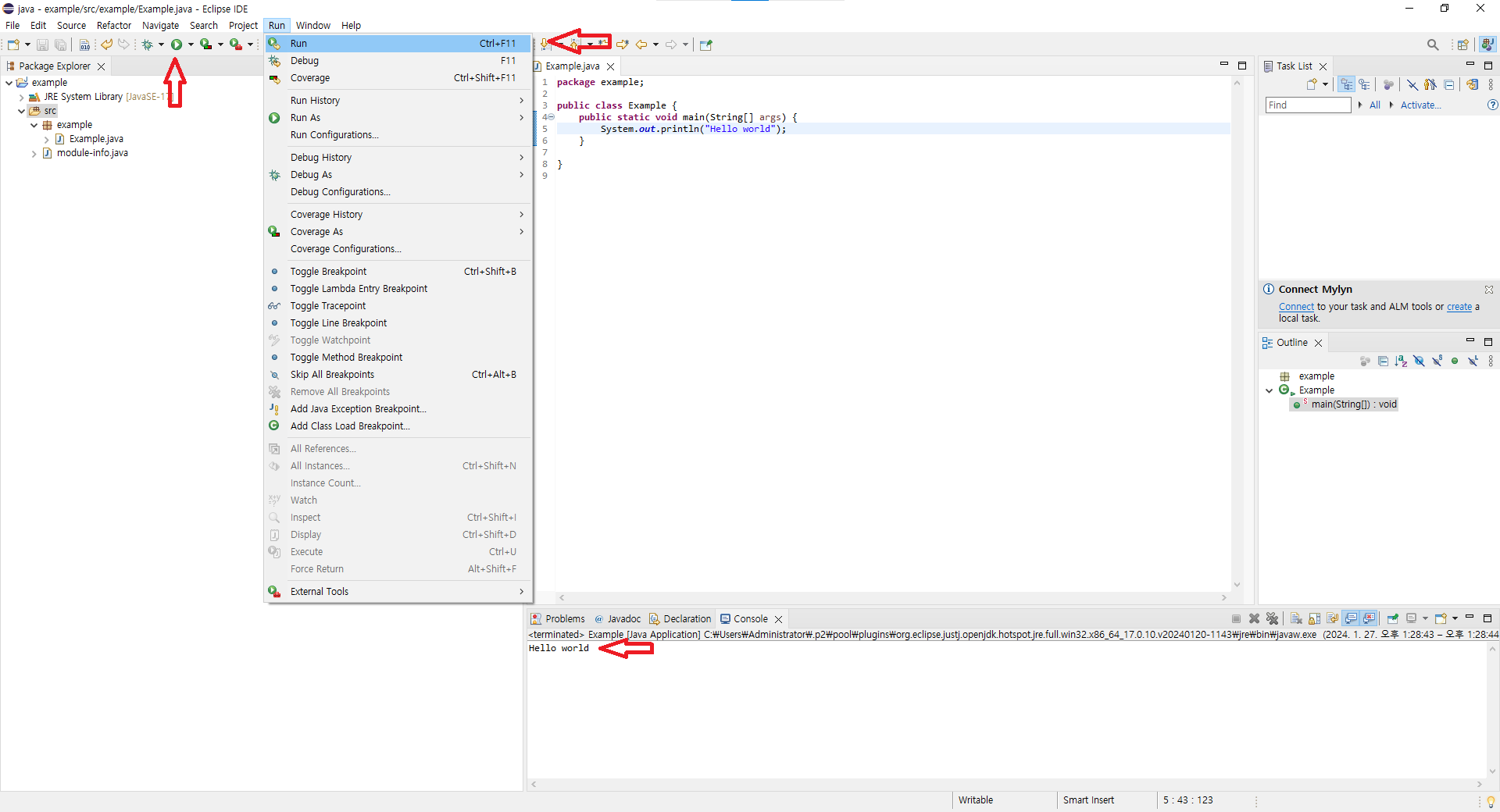
Task: Toggle Hide Static Members in Outline
Action: point(1437,361)
